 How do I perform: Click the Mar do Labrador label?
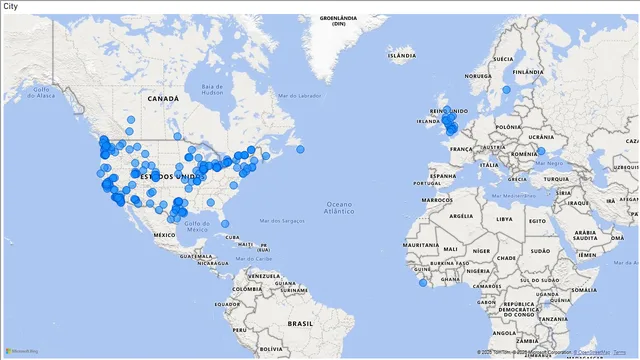(x=300, y=96)
